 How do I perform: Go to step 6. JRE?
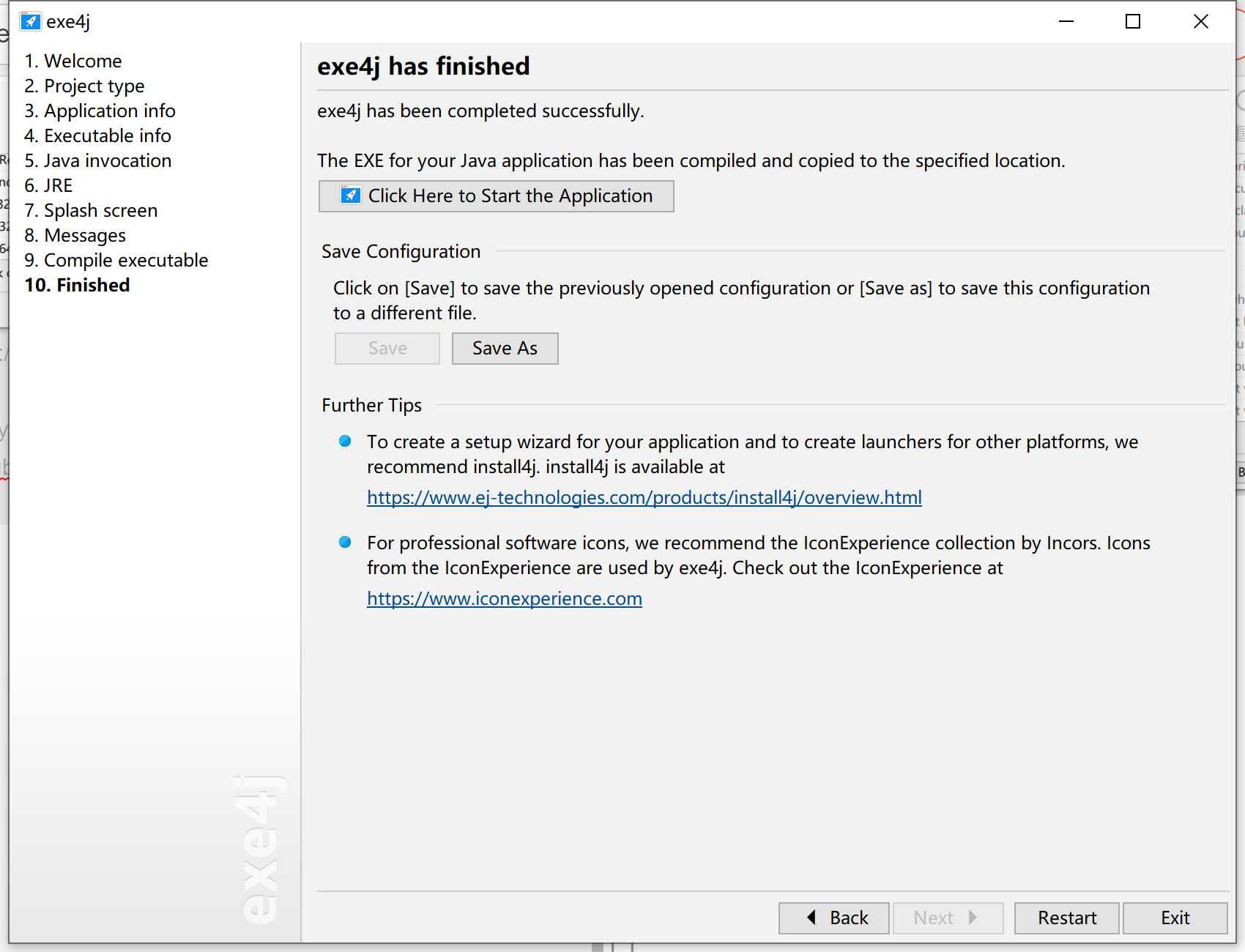pyautogui.click(x=48, y=185)
